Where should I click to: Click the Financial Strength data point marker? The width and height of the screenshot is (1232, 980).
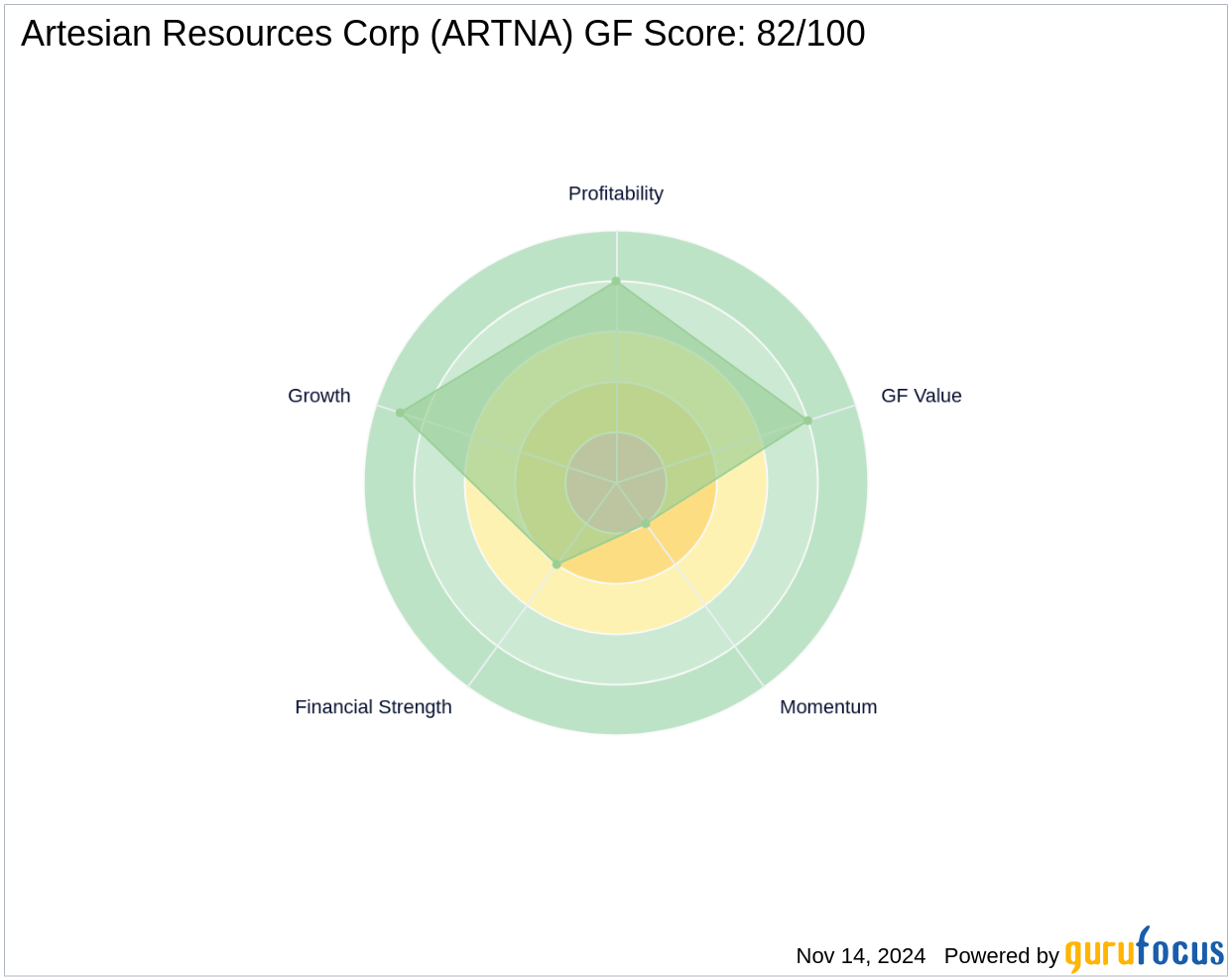click(556, 564)
